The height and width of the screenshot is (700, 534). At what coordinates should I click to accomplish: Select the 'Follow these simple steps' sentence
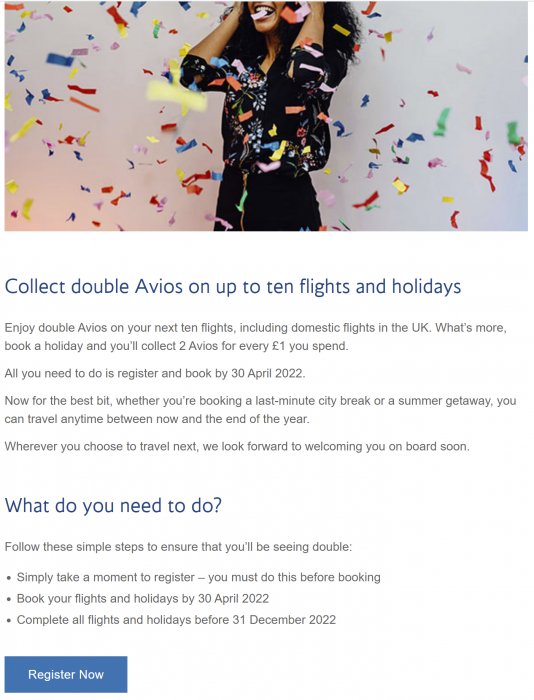(x=178, y=547)
